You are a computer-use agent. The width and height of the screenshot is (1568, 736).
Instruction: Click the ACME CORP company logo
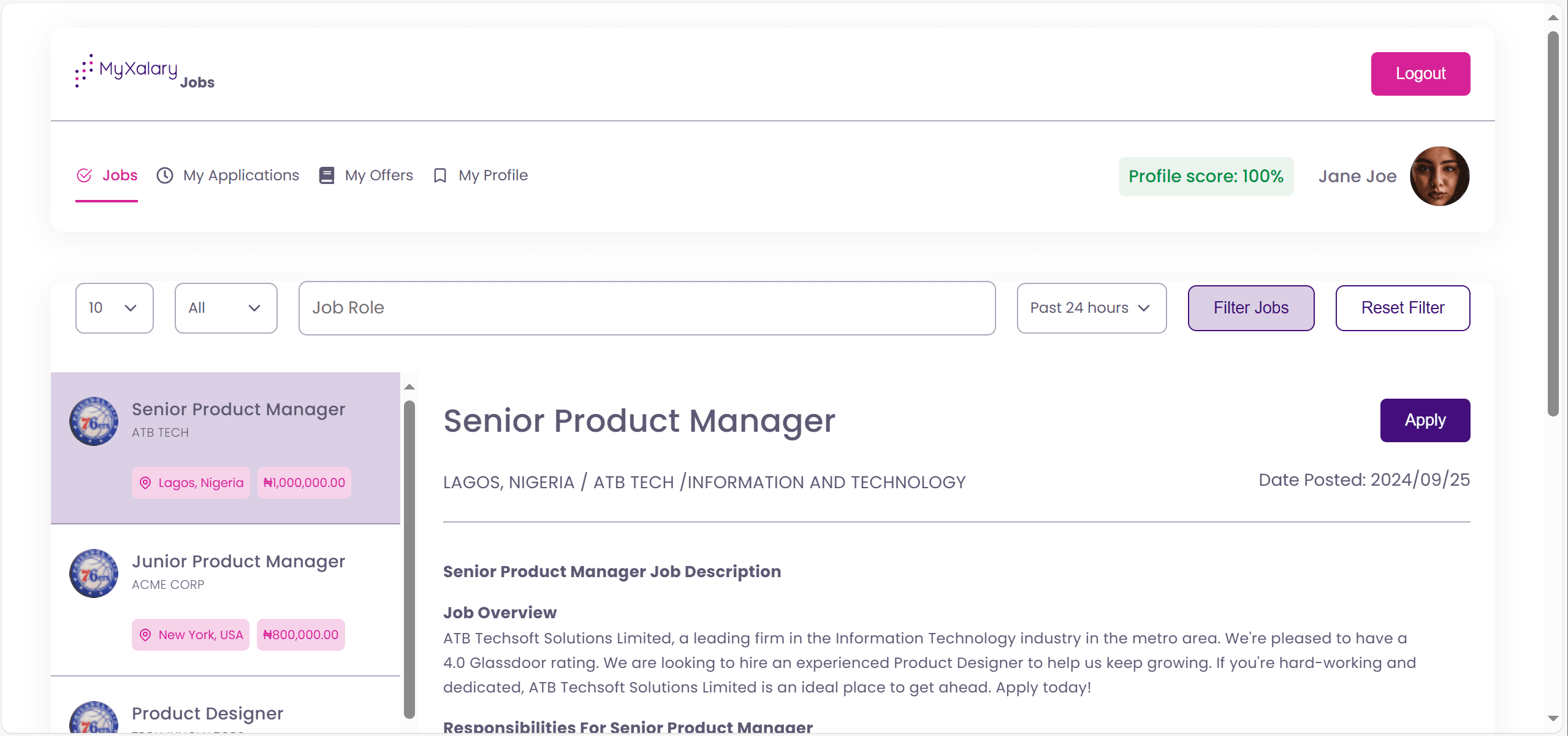click(x=94, y=573)
